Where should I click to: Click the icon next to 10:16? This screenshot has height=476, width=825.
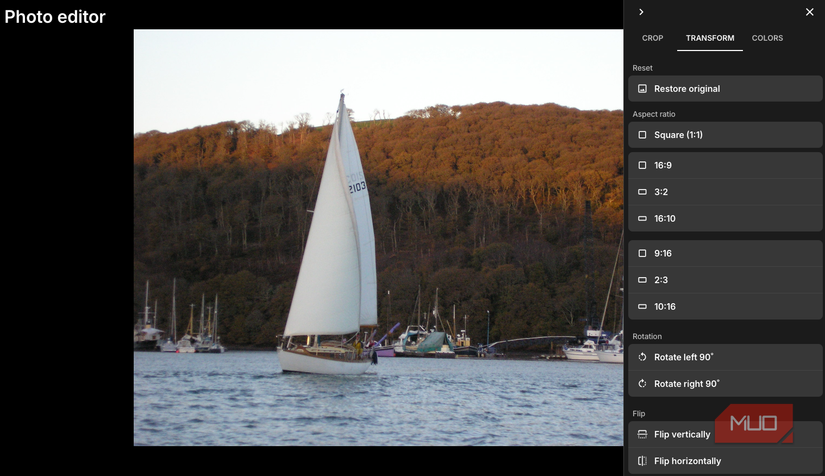tap(642, 307)
